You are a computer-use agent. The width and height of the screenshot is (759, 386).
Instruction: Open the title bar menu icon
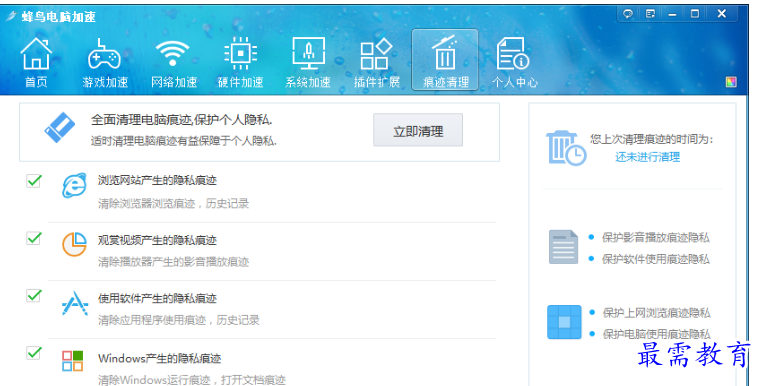click(x=650, y=14)
